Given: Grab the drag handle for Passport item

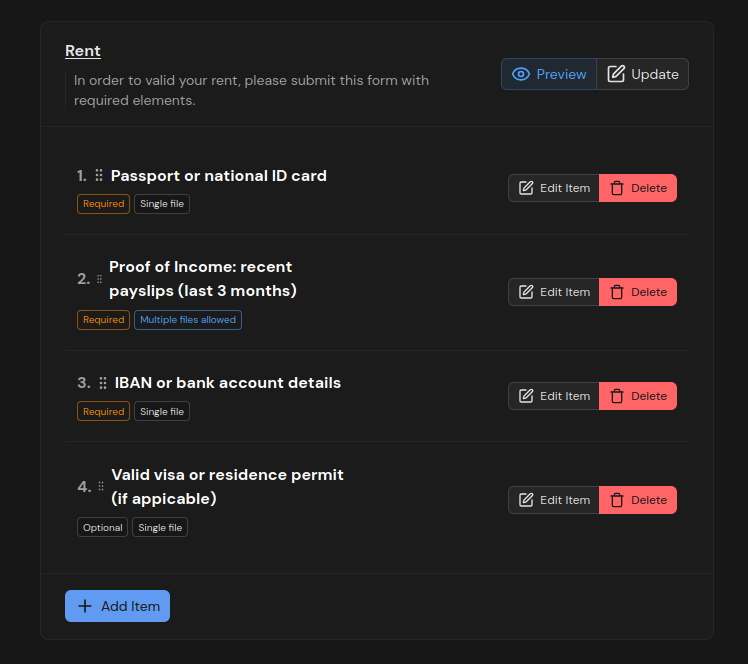Looking at the screenshot, I should 99,176.
